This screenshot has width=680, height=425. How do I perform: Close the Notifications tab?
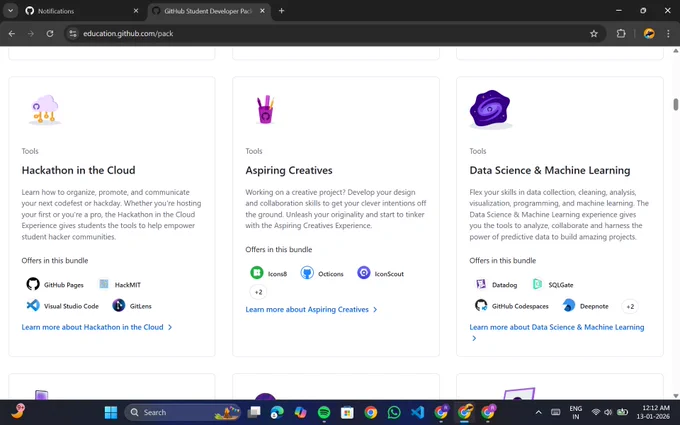tap(136, 11)
